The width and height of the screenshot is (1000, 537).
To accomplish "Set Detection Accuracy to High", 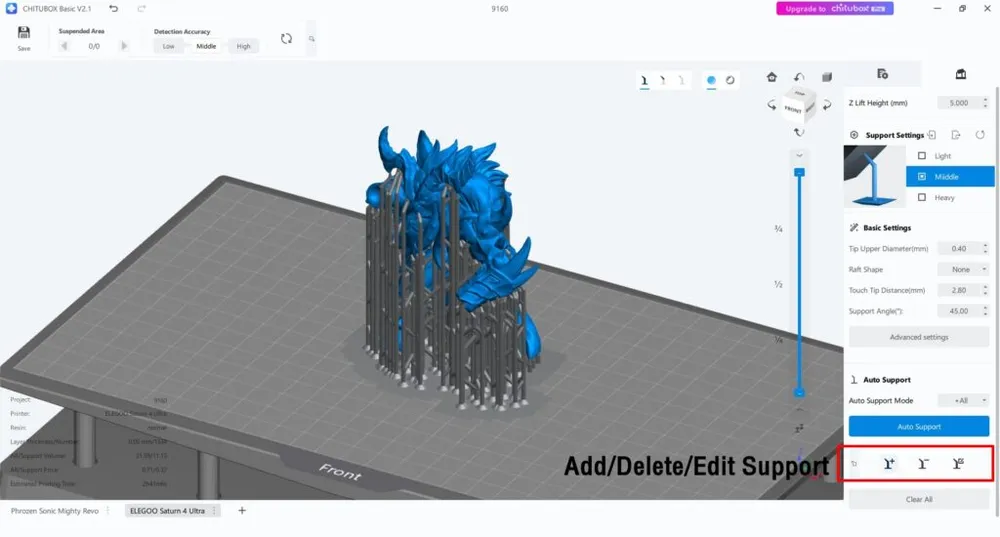I will (243, 46).
